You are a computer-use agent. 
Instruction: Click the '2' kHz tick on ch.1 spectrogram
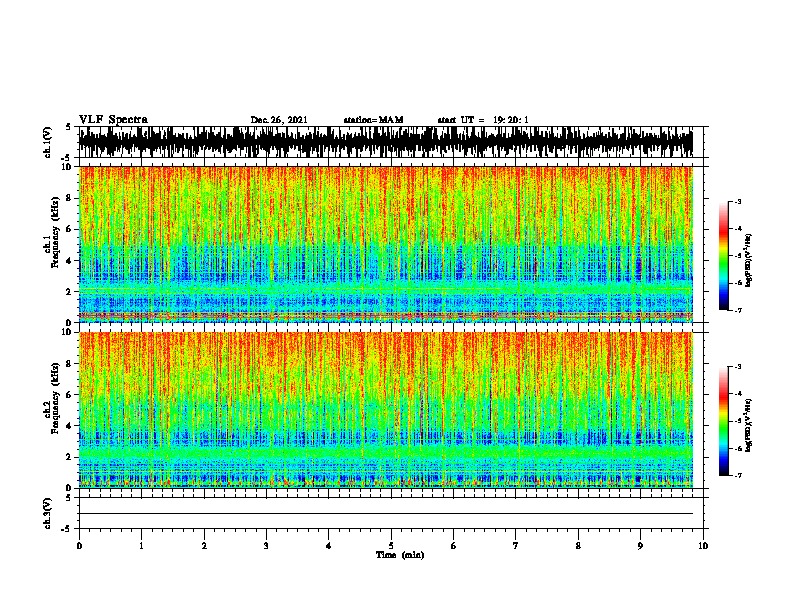pos(70,291)
